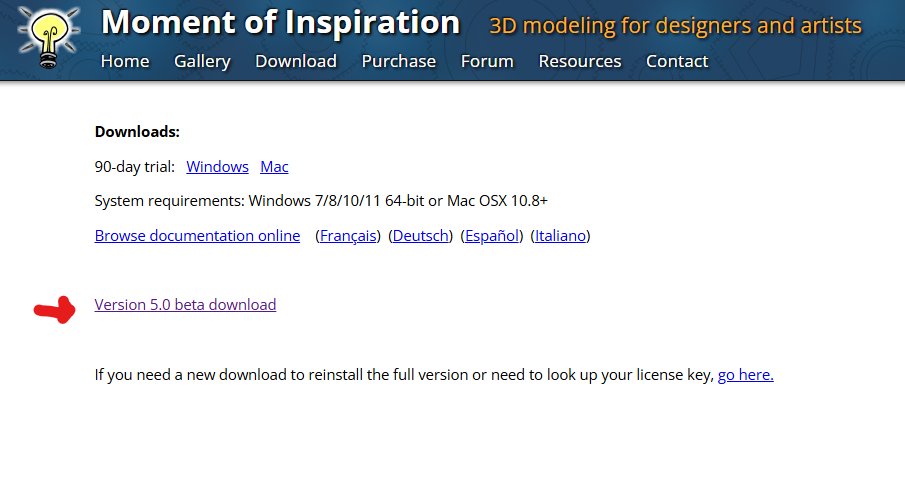Download the Mac 90-day trial
This screenshot has height=488, width=905.
(274, 167)
